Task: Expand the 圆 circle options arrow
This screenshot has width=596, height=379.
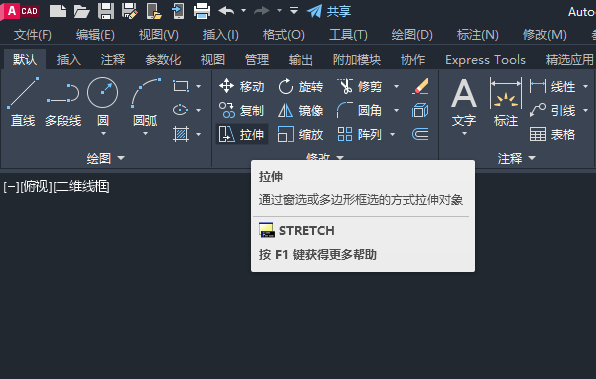Action: [103, 134]
